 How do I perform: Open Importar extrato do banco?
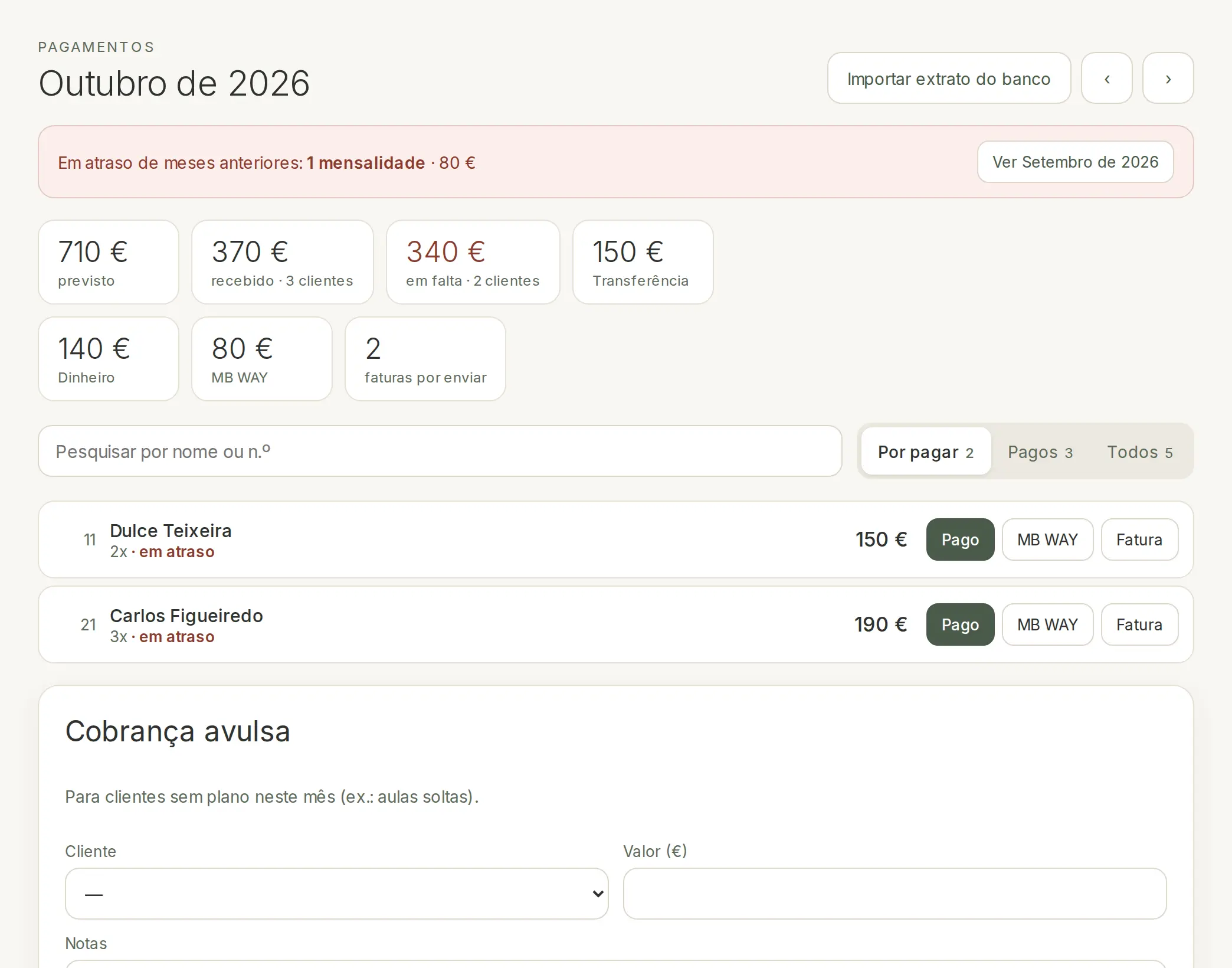coord(949,78)
